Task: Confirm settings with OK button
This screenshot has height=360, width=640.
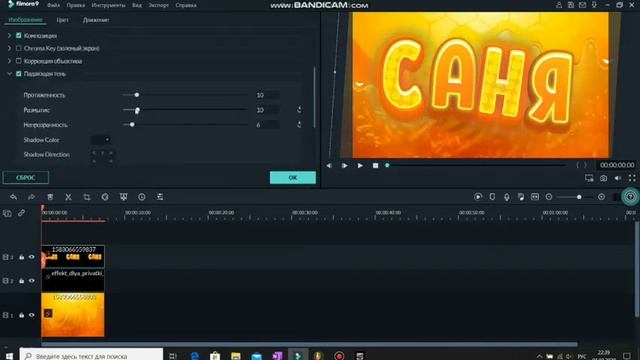Action: coord(293,178)
